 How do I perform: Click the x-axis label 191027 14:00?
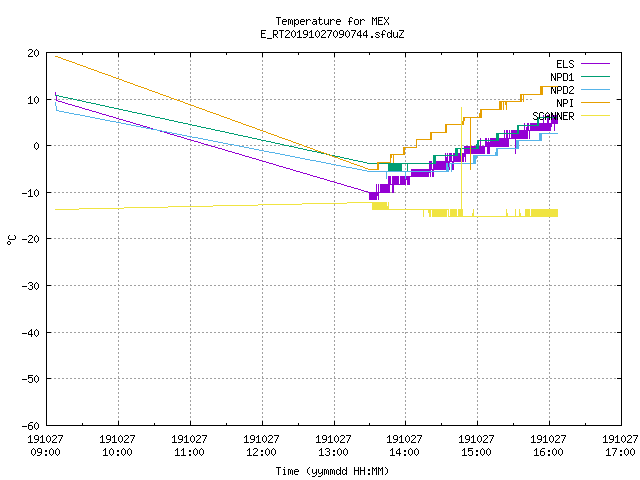(404, 446)
